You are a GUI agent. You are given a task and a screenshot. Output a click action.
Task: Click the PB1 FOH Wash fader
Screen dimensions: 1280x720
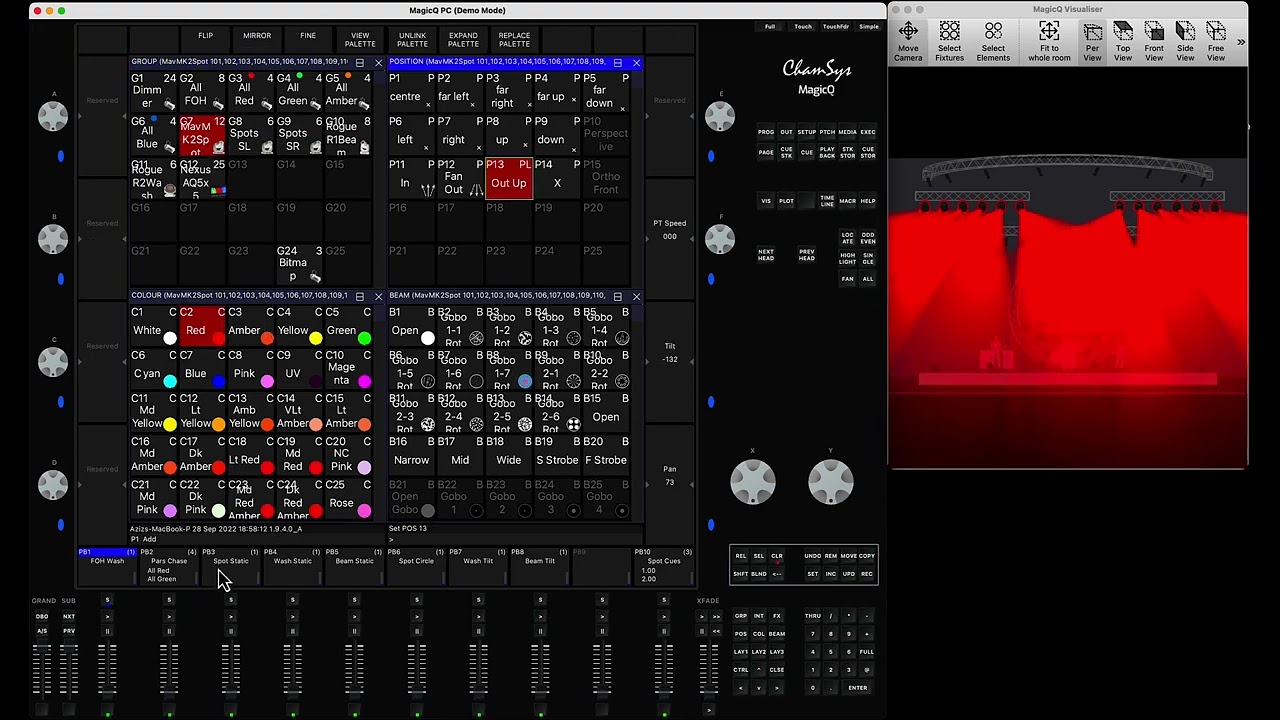point(107,670)
